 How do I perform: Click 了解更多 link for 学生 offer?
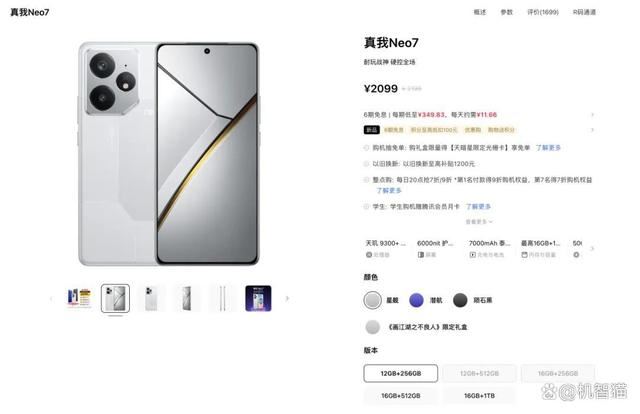point(478,207)
